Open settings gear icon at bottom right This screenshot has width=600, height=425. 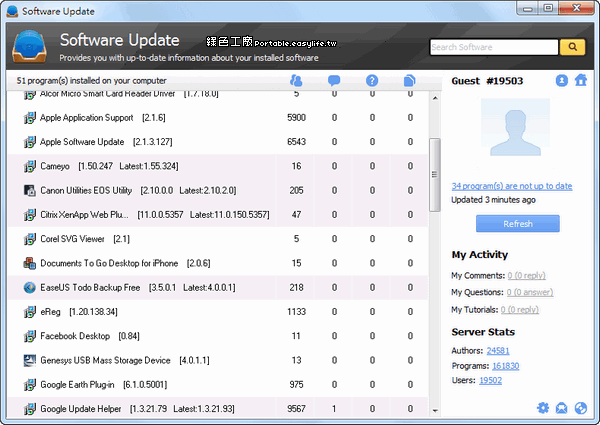543,408
